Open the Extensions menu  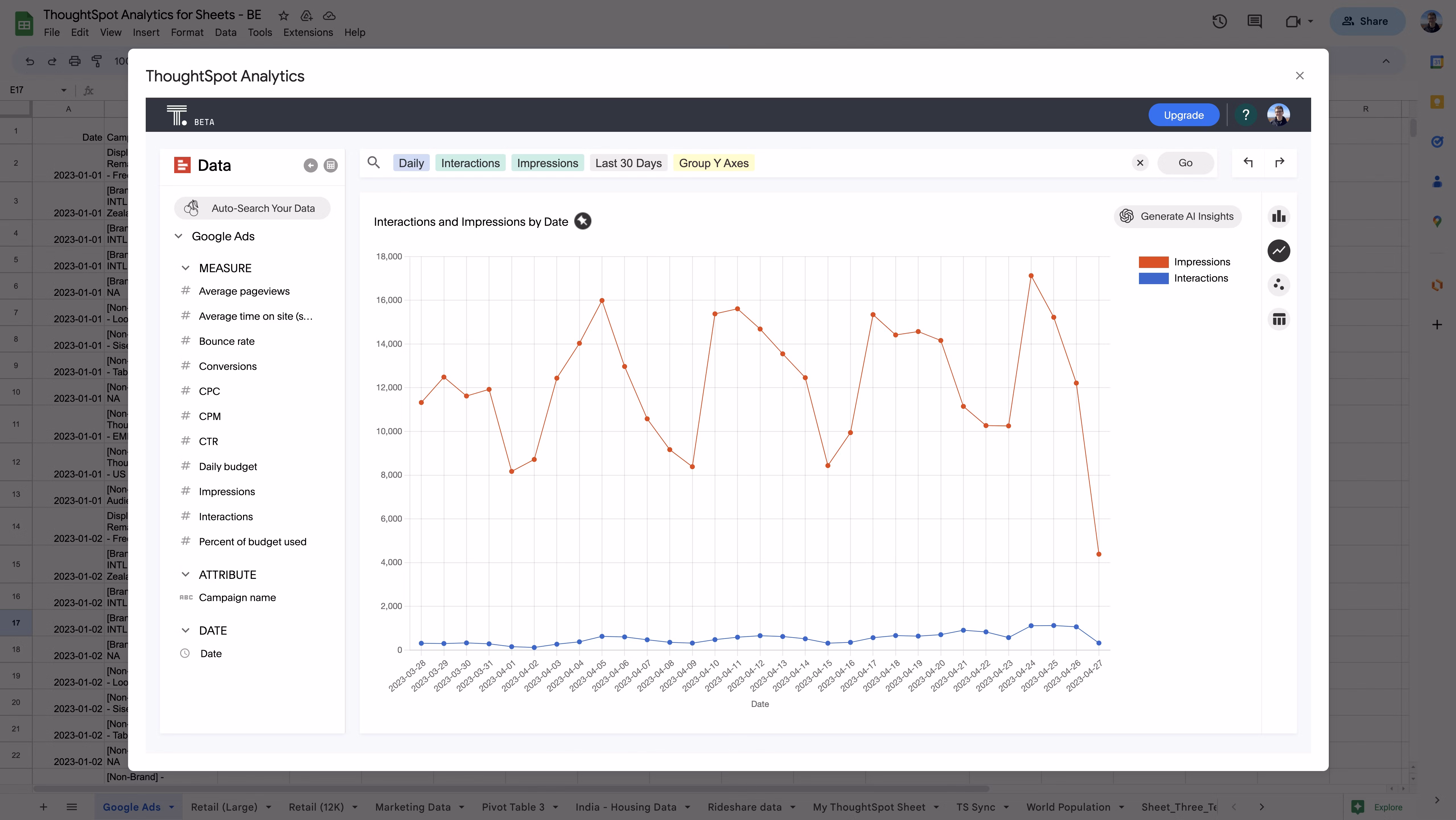(x=308, y=32)
